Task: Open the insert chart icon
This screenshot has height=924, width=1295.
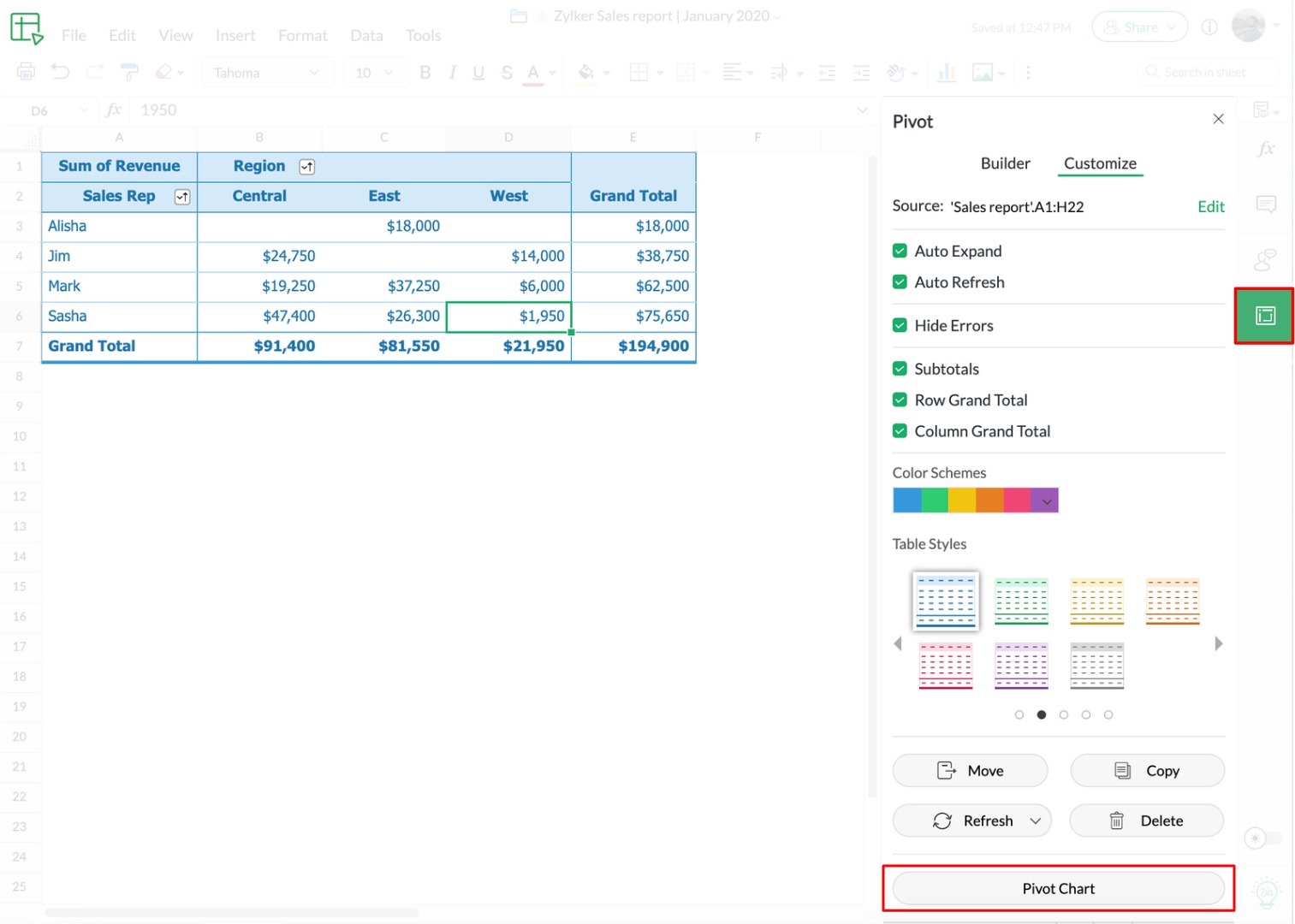Action: pyautogui.click(x=946, y=73)
